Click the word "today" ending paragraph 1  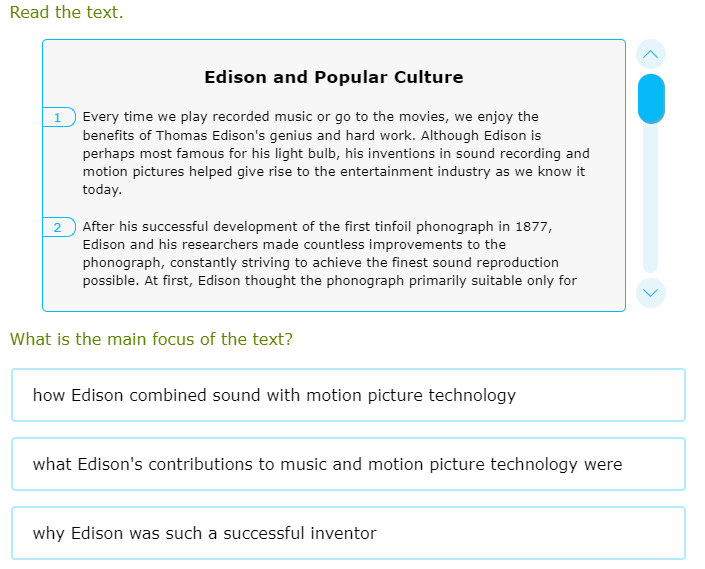100,190
